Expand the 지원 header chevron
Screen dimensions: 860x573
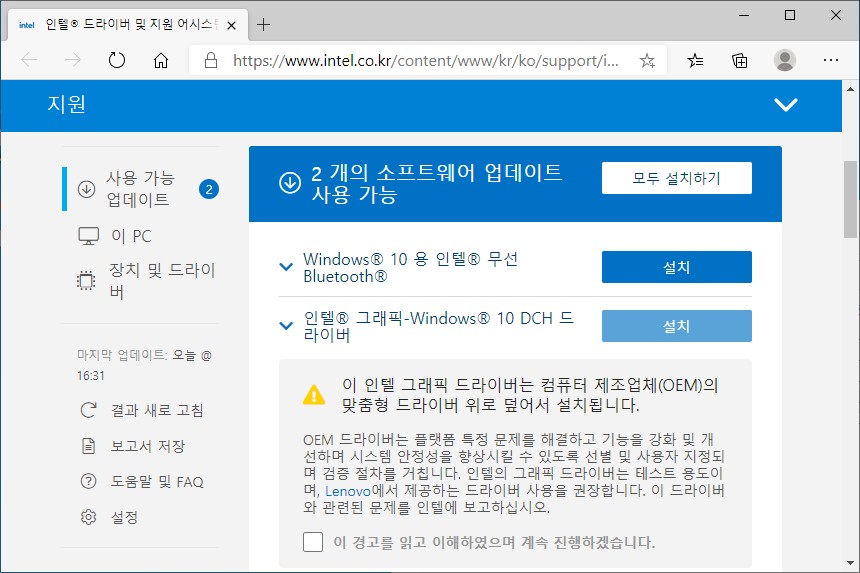[785, 105]
